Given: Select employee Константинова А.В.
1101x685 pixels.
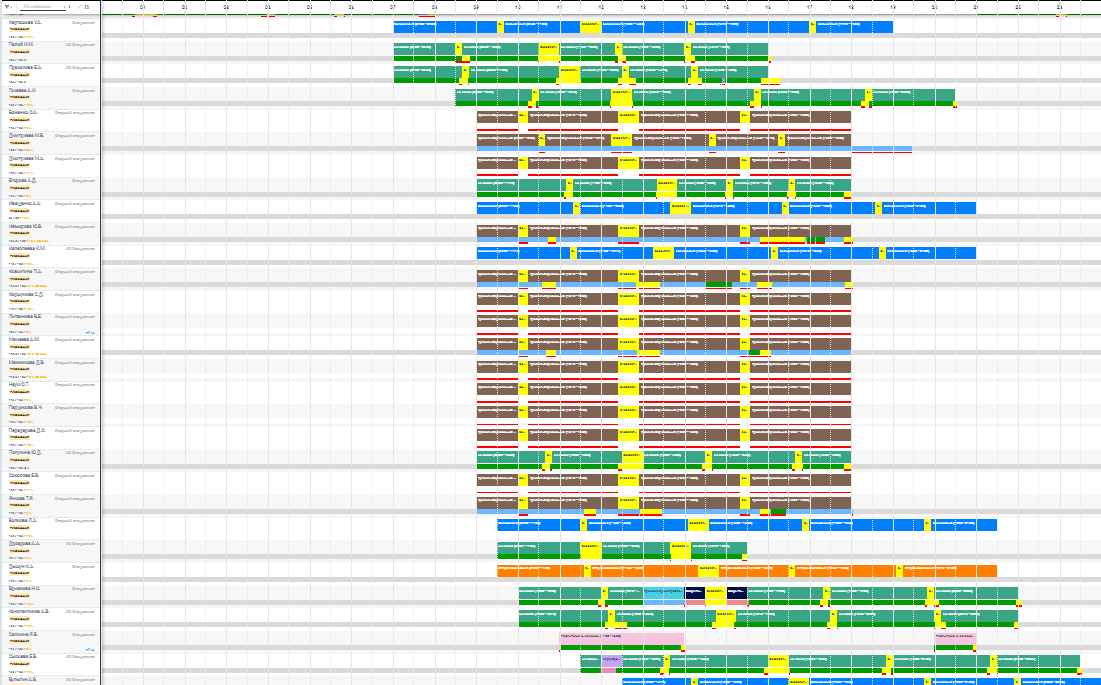Looking at the screenshot, I should click(29, 611).
